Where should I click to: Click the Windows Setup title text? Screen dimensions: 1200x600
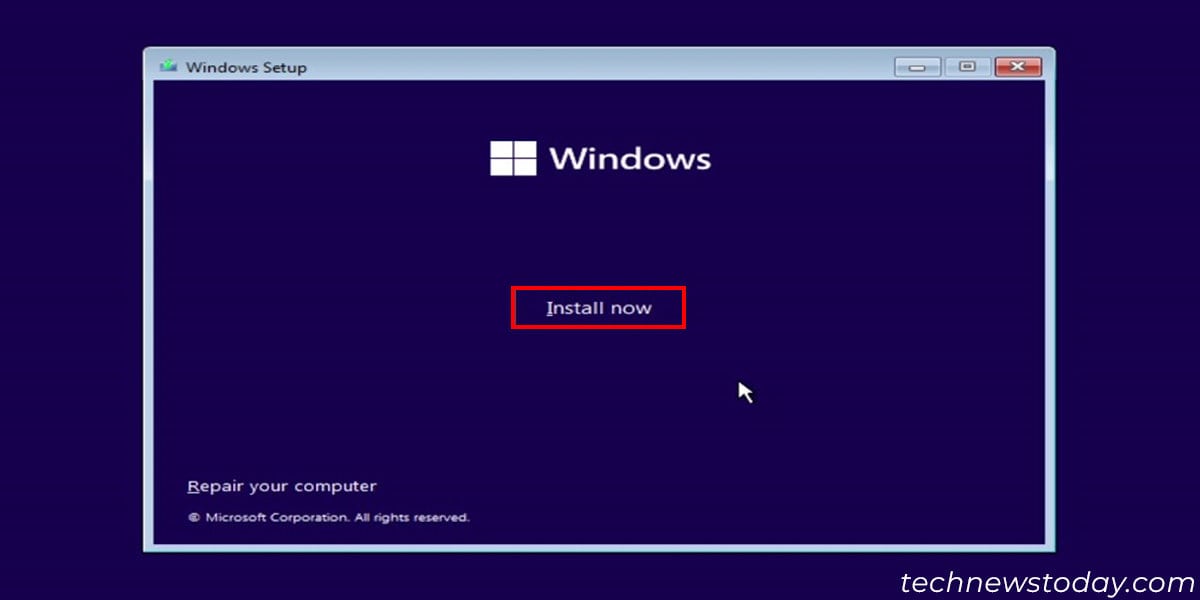(x=246, y=67)
